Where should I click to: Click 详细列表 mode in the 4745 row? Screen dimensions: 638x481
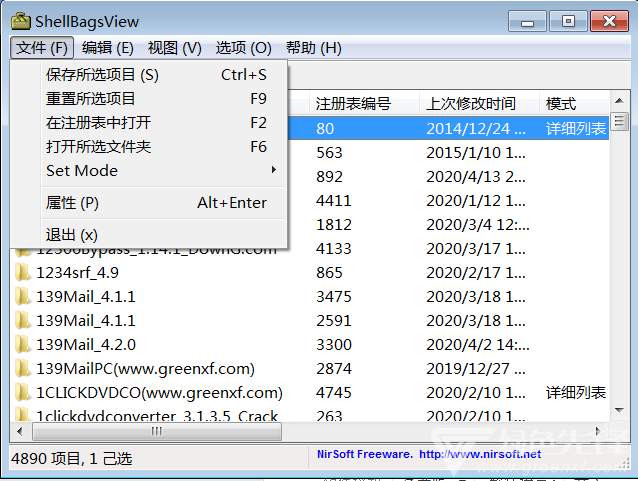tap(576, 393)
